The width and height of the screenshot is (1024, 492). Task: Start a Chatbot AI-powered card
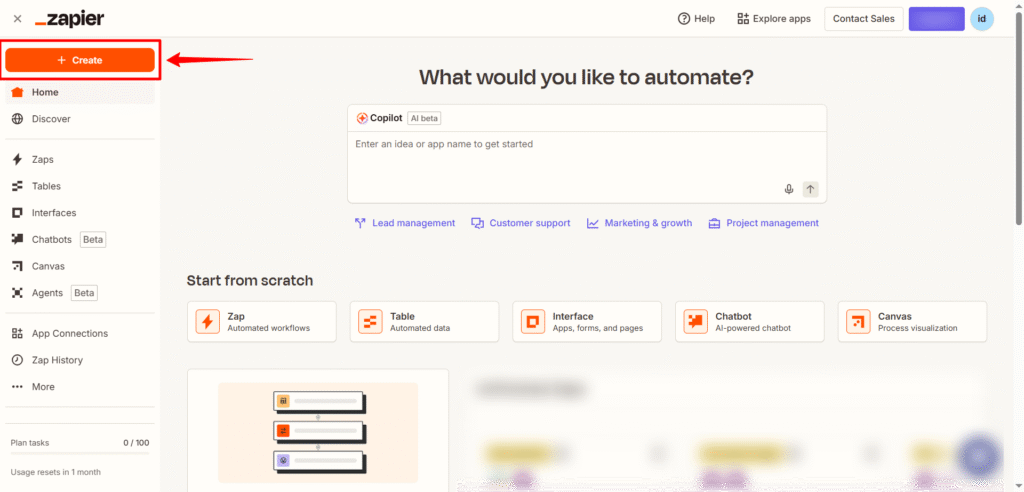pos(750,321)
